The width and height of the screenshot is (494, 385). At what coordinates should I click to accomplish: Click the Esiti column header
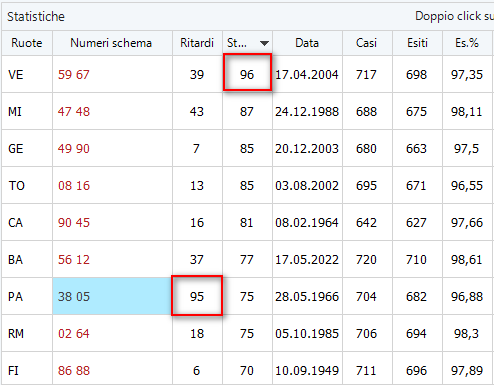(417, 43)
